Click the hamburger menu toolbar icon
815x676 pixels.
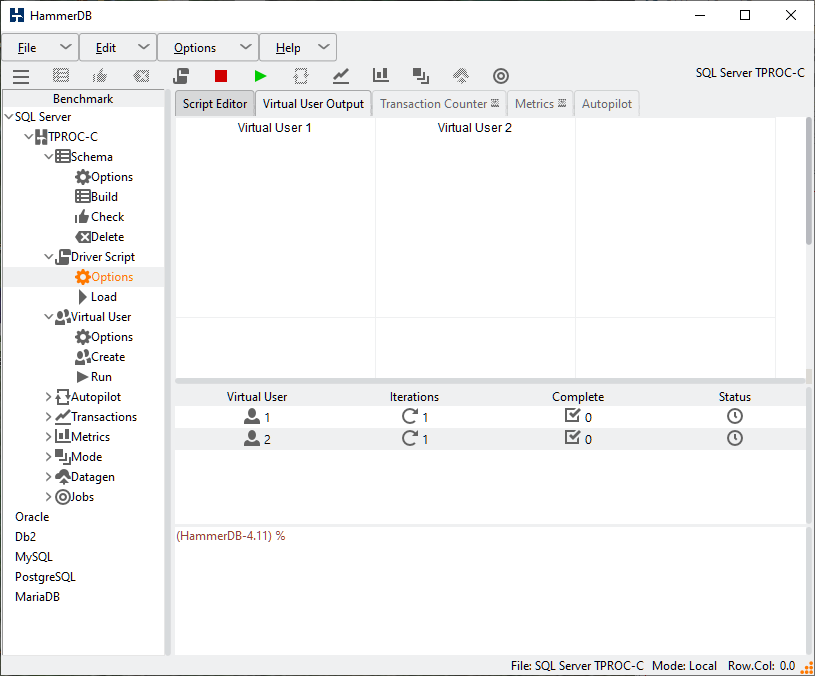pos(21,76)
